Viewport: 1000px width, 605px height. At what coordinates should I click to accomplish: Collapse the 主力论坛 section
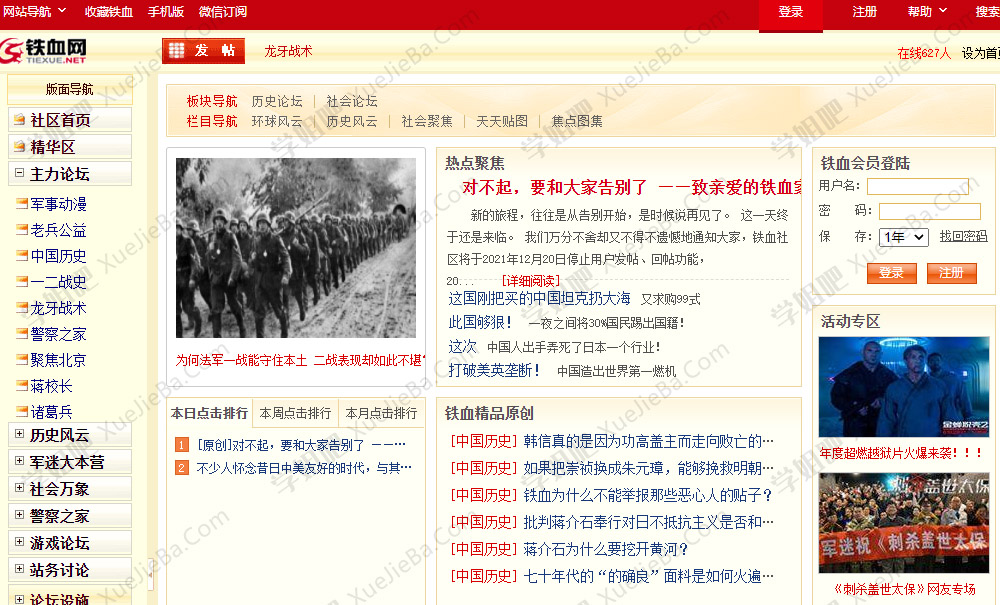[19, 173]
